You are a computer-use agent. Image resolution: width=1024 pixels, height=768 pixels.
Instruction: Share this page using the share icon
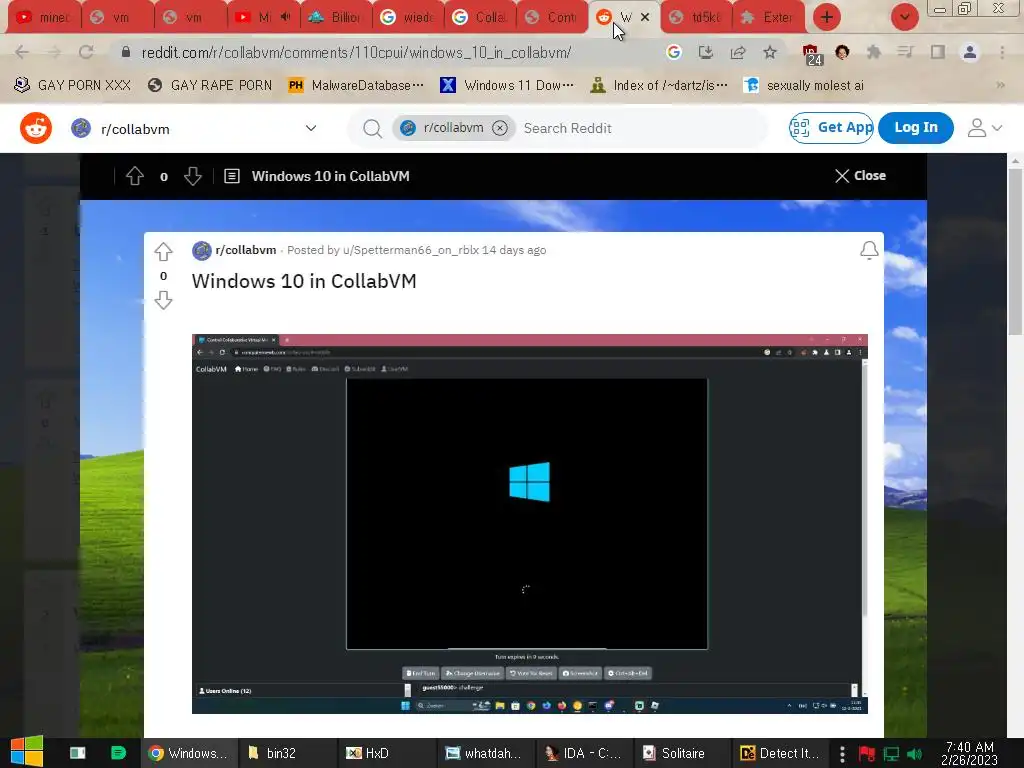point(738,52)
